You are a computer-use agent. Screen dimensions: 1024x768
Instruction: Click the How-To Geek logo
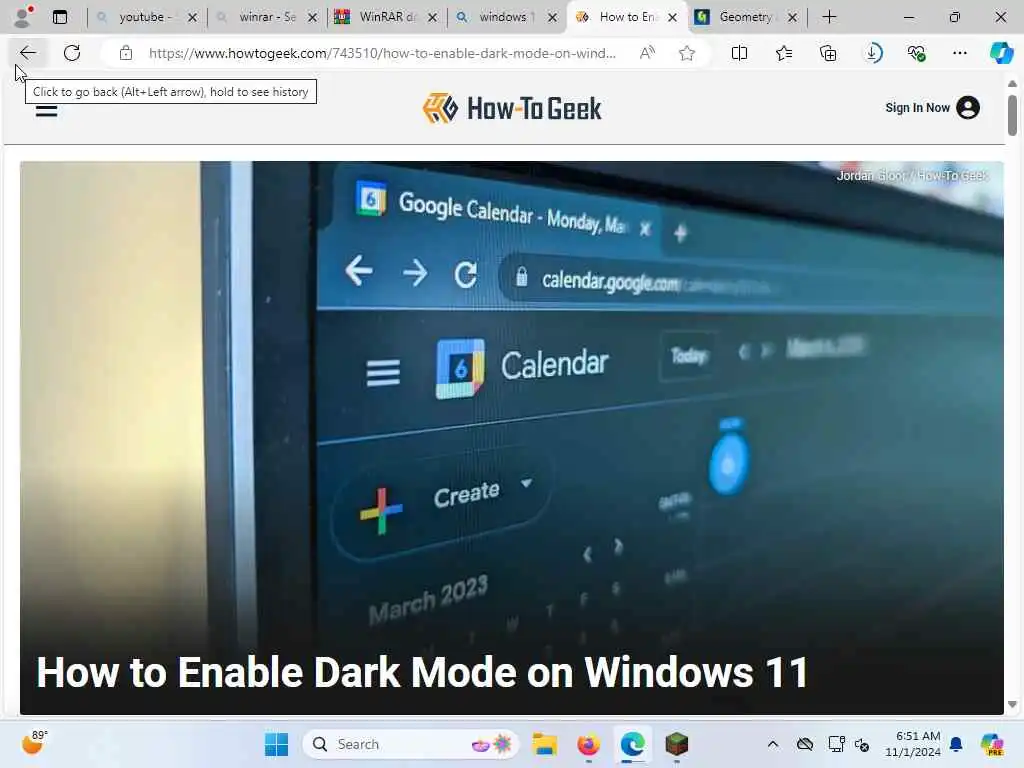512,108
